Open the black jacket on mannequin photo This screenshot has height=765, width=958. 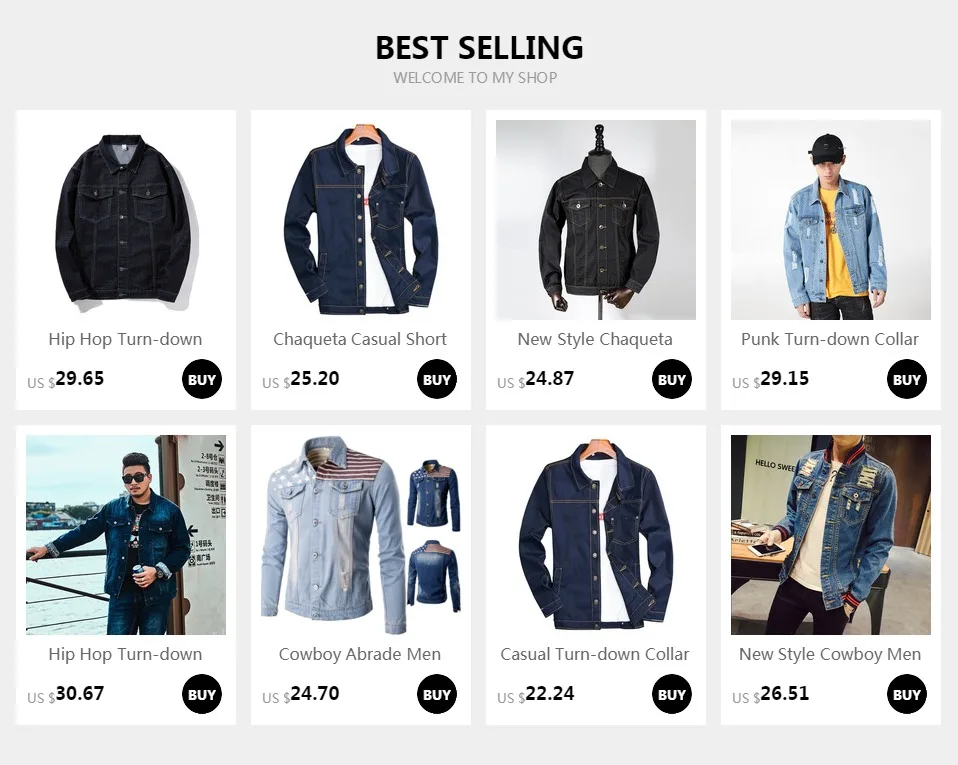596,220
